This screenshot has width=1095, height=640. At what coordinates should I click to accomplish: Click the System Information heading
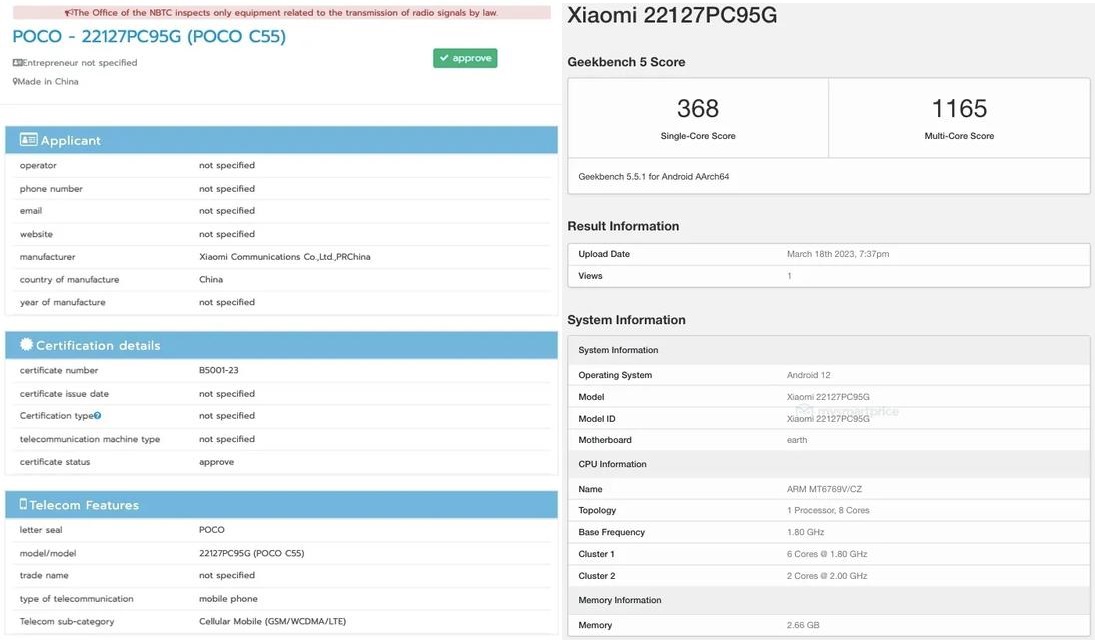[626, 320]
